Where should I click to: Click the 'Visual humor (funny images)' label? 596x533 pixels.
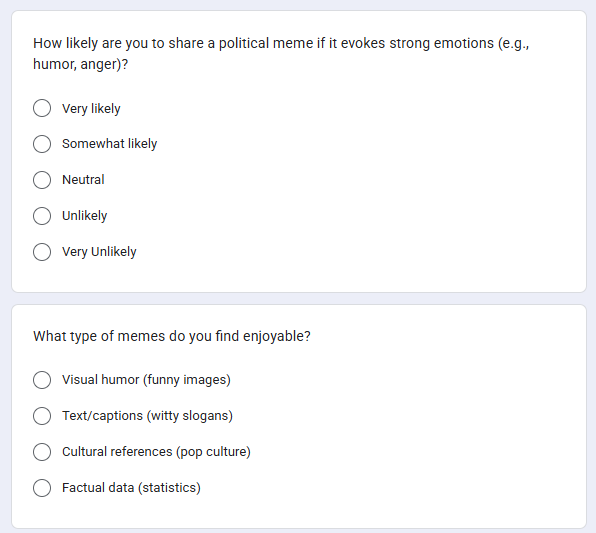[x=146, y=380]
